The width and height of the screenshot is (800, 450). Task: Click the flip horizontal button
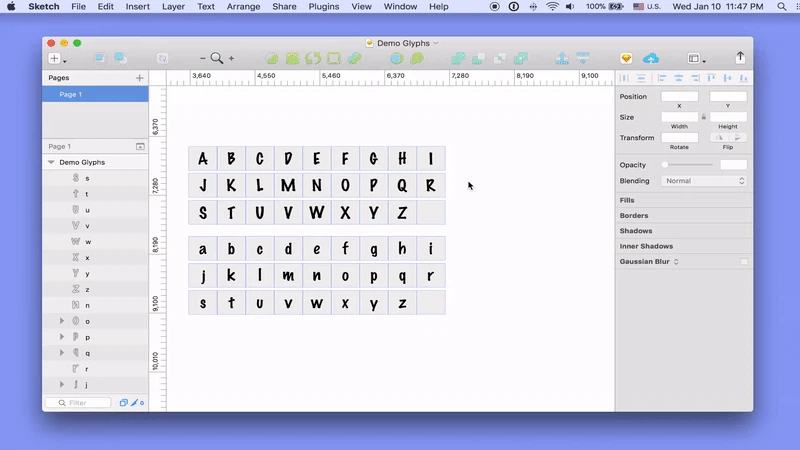tap(719, 137)
